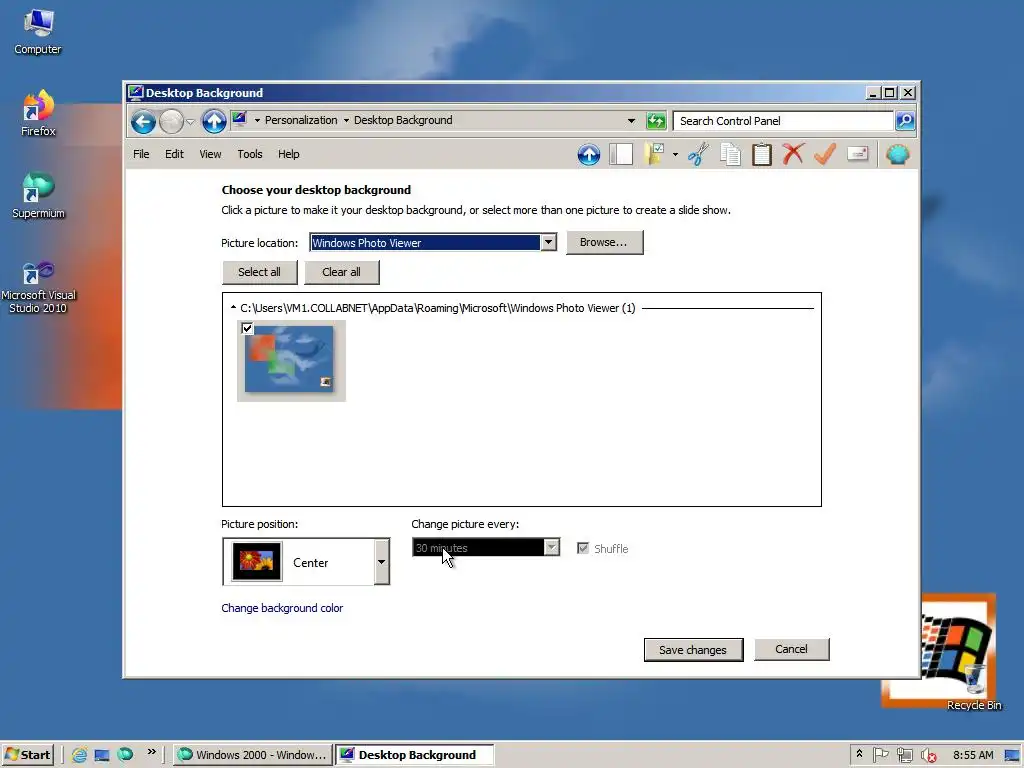Launch Internet Explorer from quick launch
The width and height of the screenshot is (1024, 768).
pos(79,755)
